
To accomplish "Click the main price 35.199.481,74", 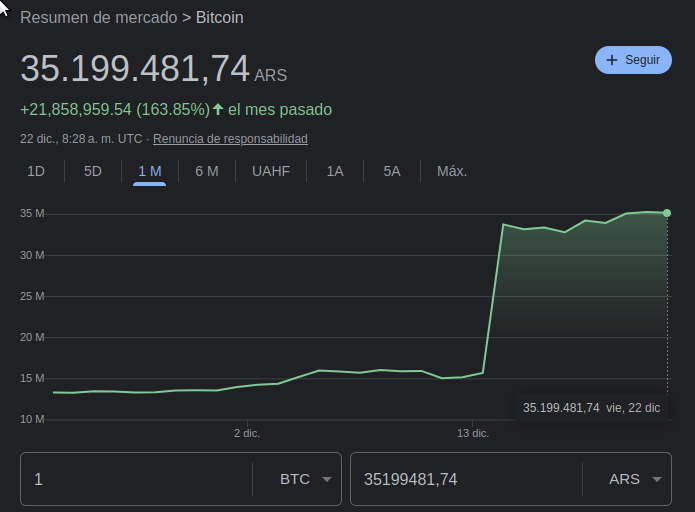I will click(x=135, y=69).
